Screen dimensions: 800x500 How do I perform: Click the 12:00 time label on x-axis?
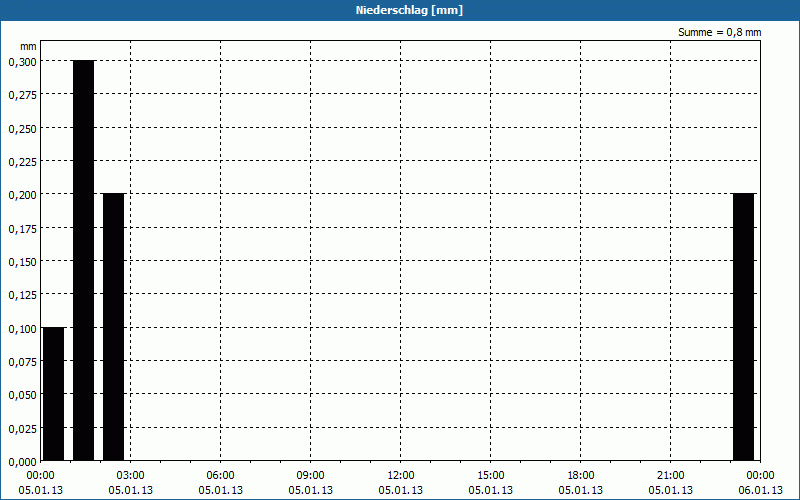click(401, 476)
